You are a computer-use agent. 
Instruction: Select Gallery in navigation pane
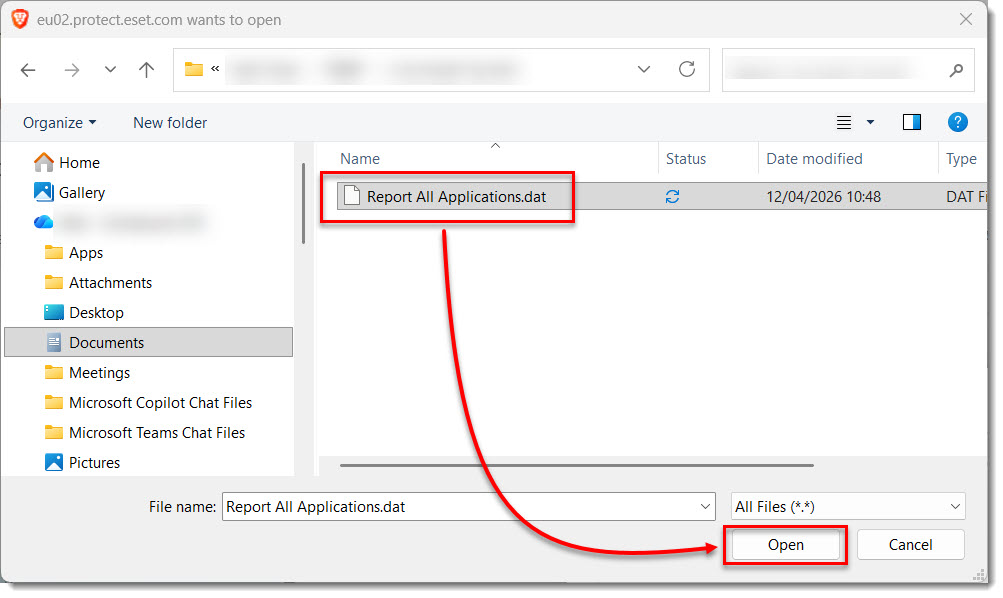pyautogui.click(x=82, y=193)
